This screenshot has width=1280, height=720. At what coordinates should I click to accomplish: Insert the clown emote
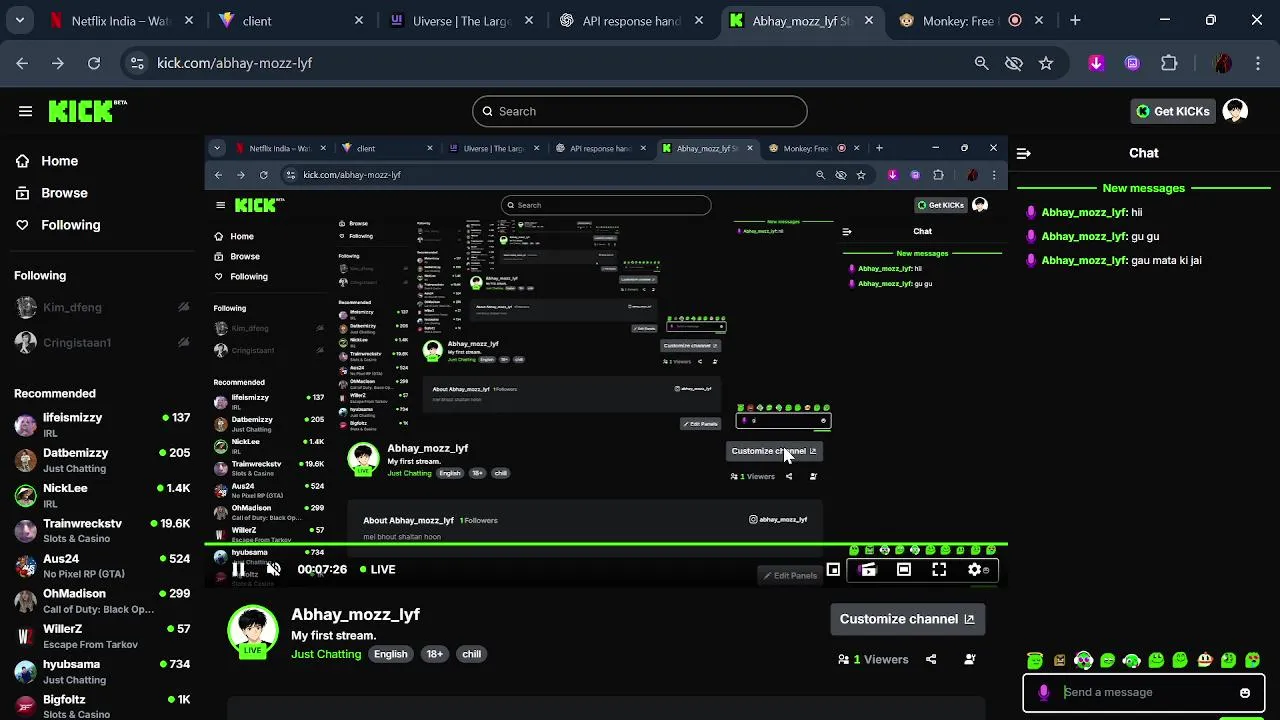tap(1205, 660)
